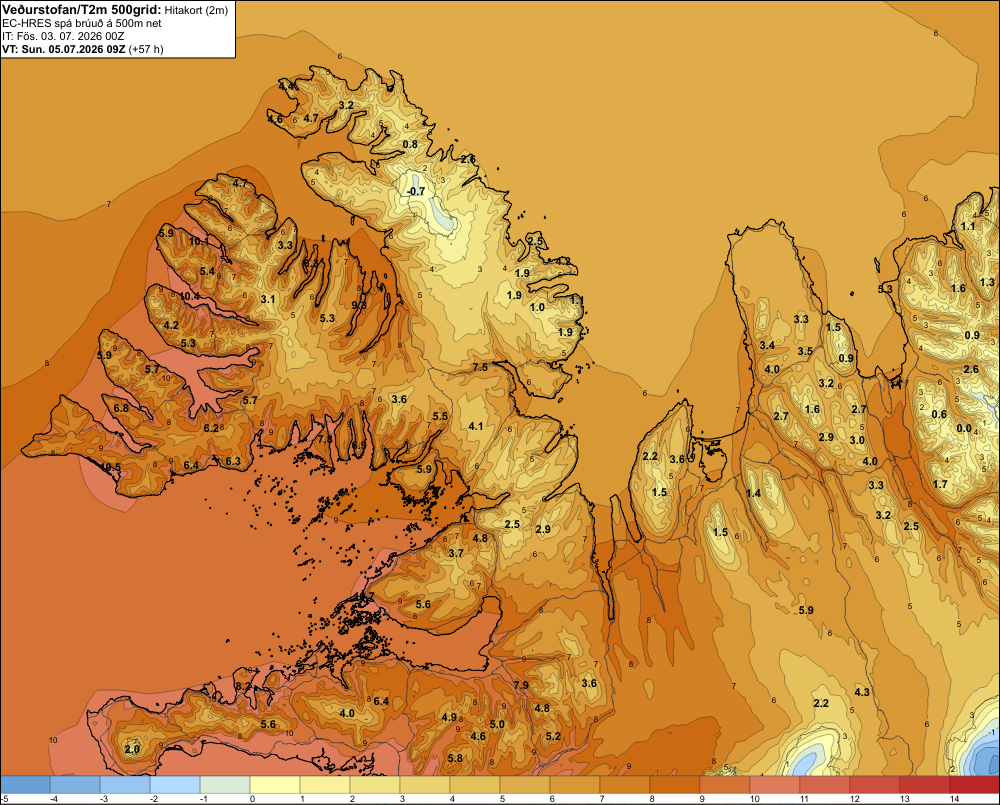This screenshot has height=805, width=1000.
Task: Pick the legend color between -2 and -1
Action: (175, 784)
